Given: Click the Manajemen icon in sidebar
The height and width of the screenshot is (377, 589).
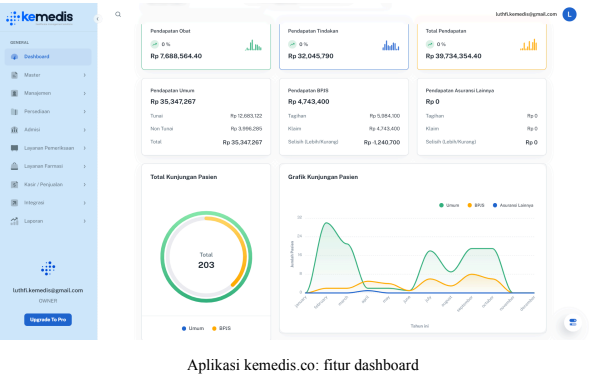Looking at the screenshot, I should 14,93.
